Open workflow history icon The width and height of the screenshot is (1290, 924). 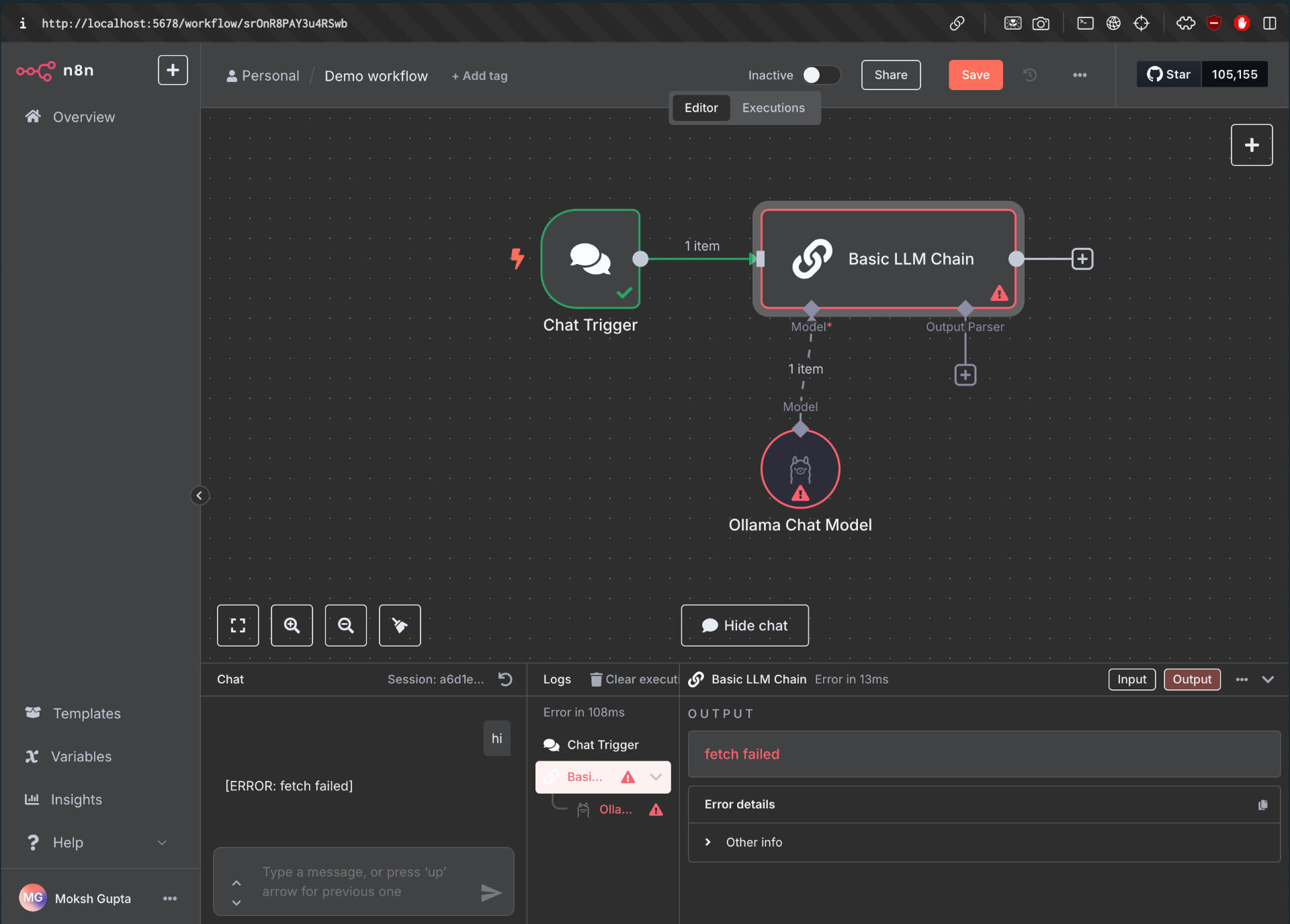(1030, 75)
